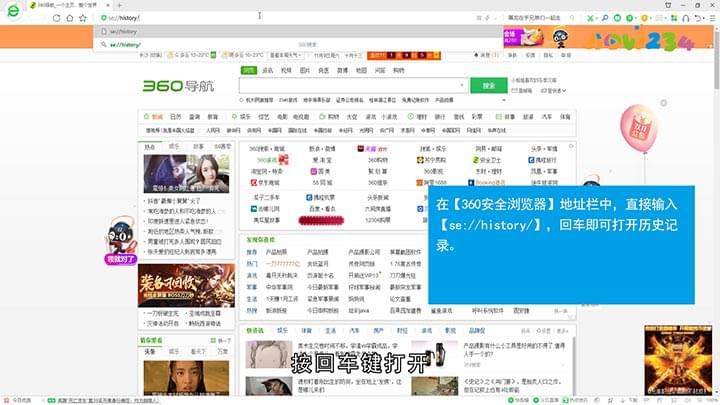Image resolution: width=720 pixels, height=405 pixels.
Task: Click the pink balloon promotion
Action: tap(639, 129)
